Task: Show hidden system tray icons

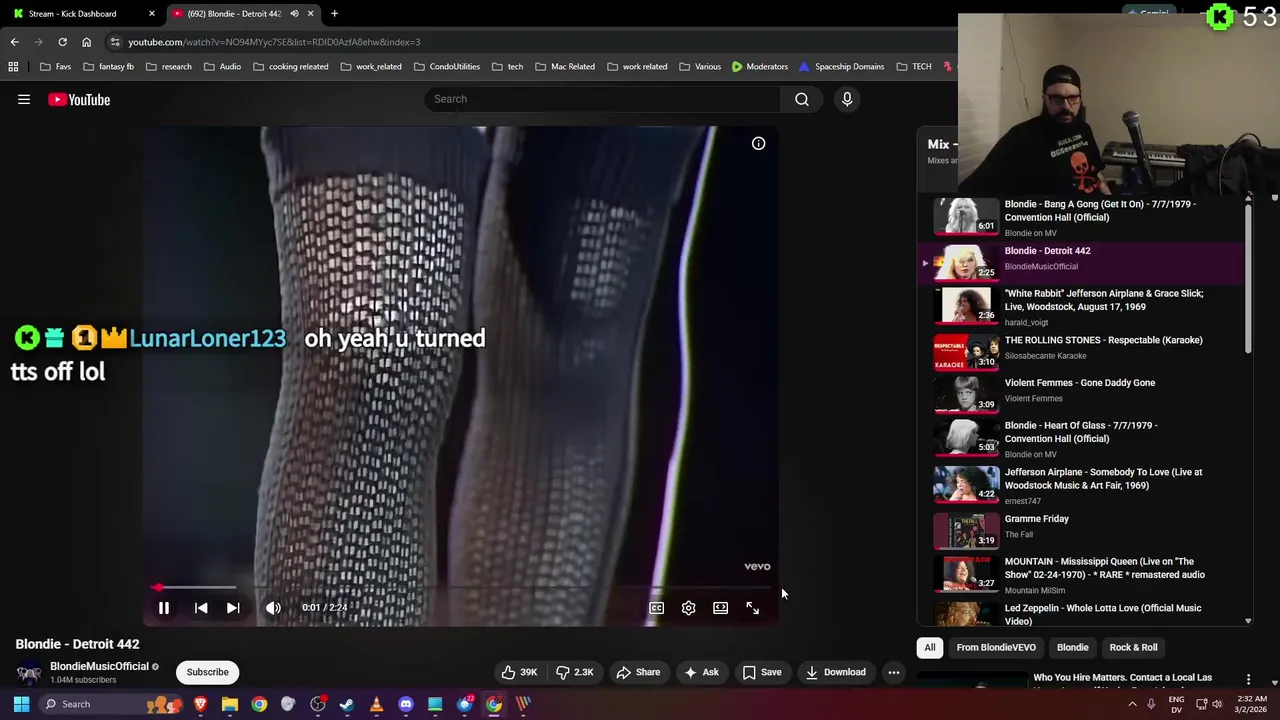Action: point(1132,704)
